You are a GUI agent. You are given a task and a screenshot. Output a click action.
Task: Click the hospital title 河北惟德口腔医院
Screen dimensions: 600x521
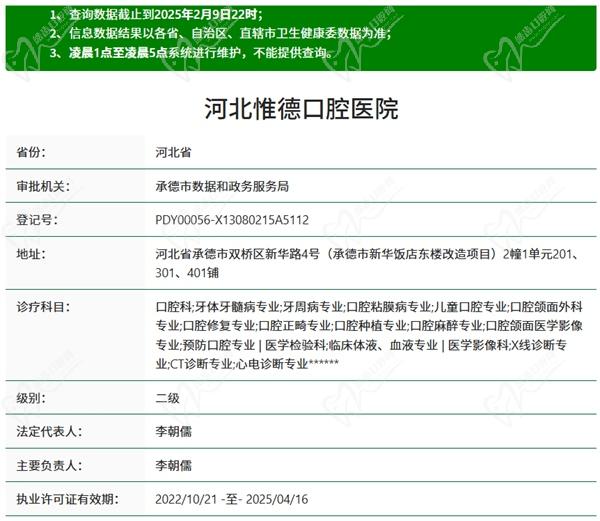tap(301, 109)
